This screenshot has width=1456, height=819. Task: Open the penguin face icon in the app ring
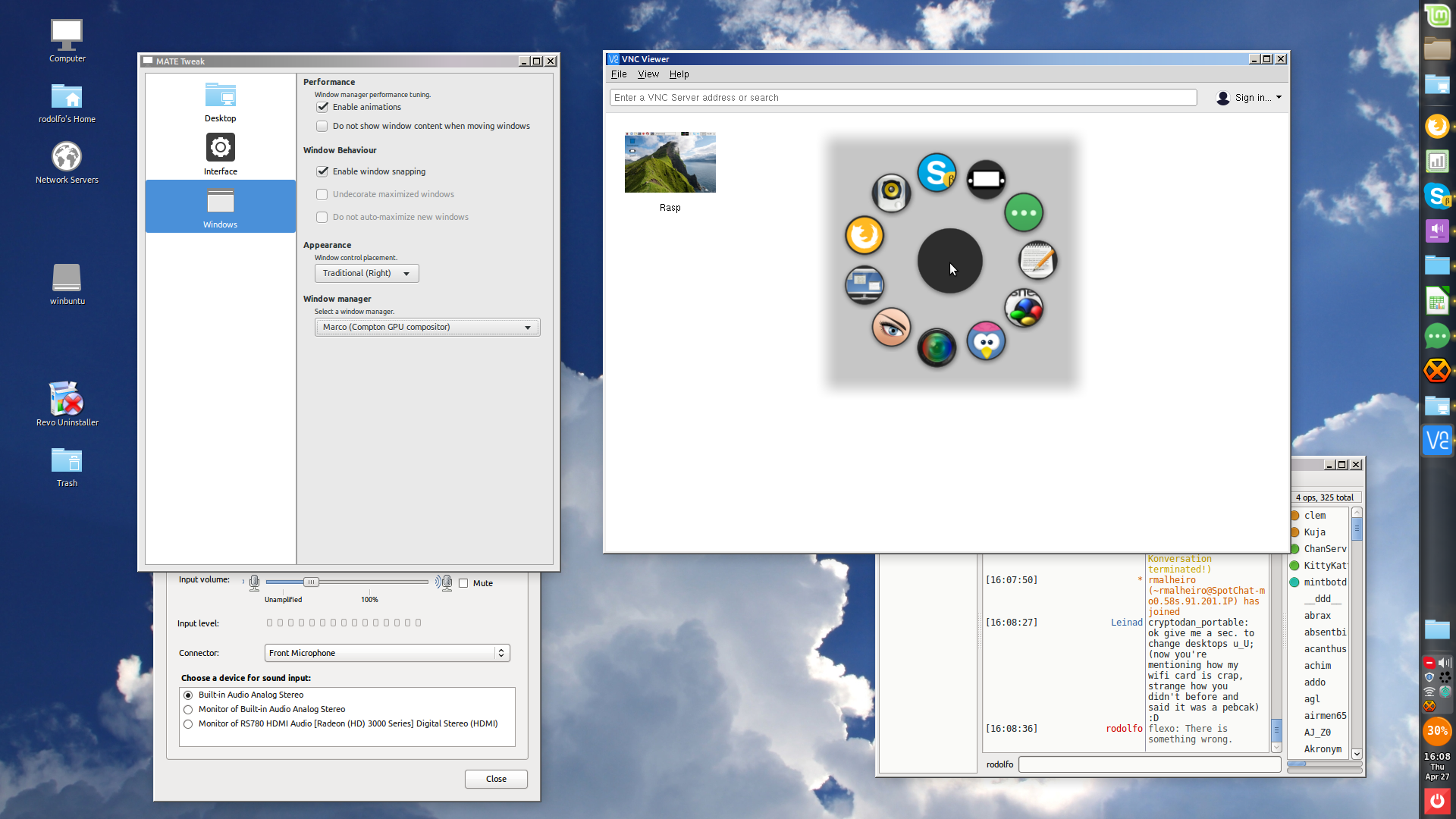pos(986,341)
